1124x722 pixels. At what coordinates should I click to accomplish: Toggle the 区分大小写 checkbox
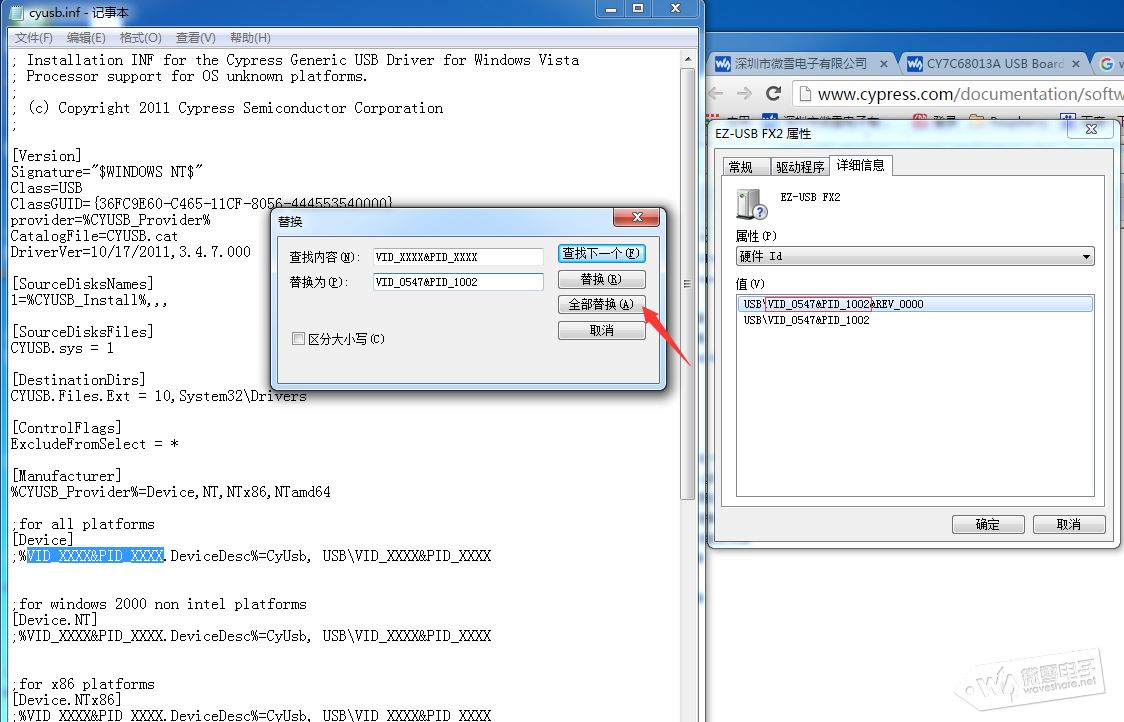coord(298,338)
